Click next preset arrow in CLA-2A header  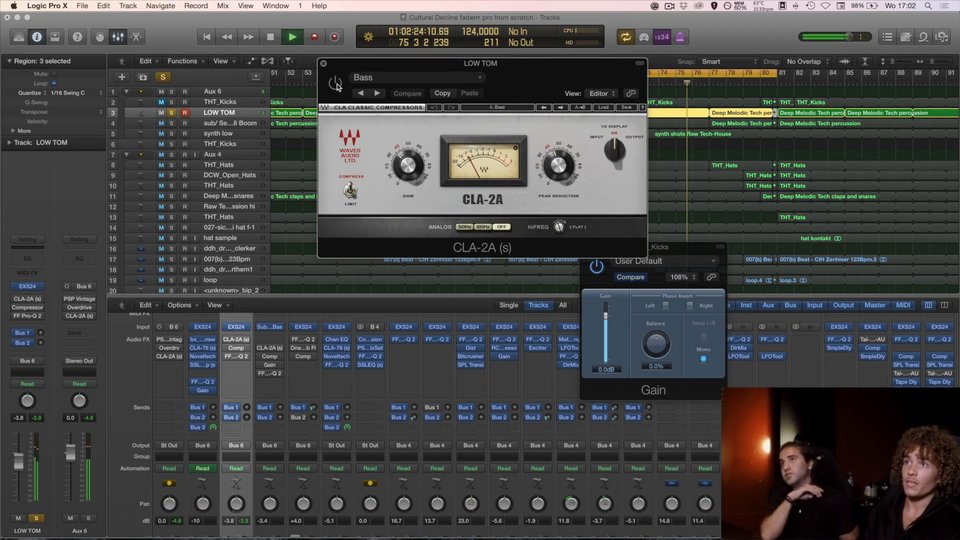(377, 94)
